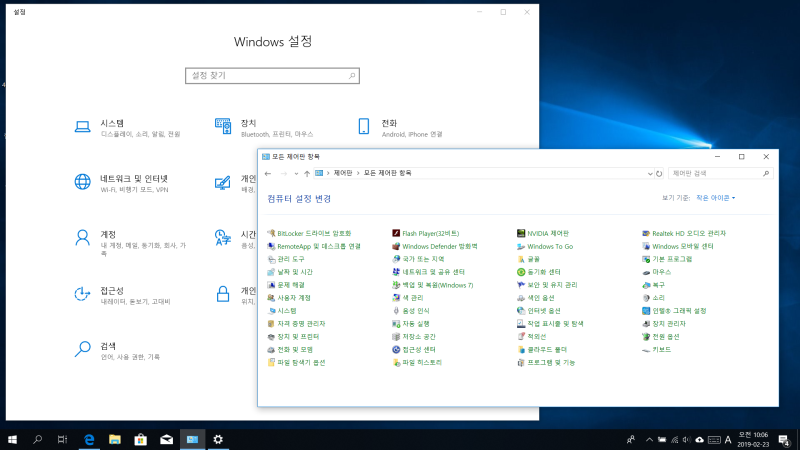The image size is (800, 450).
Task: Open Mail app from taskbar
Action: tap(166, 439)
